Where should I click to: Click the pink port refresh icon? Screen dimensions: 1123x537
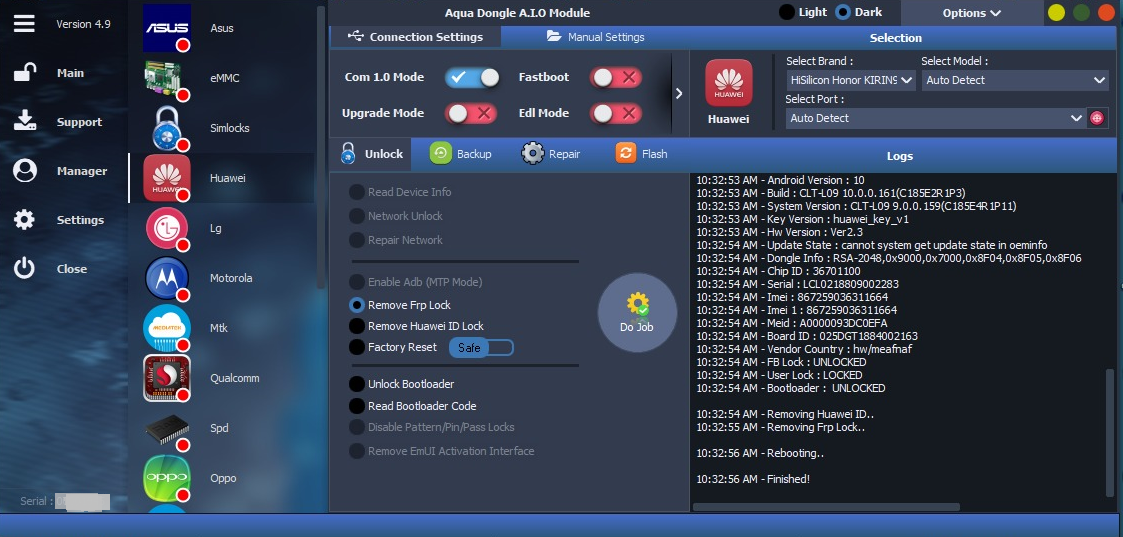click(1097, 118)
